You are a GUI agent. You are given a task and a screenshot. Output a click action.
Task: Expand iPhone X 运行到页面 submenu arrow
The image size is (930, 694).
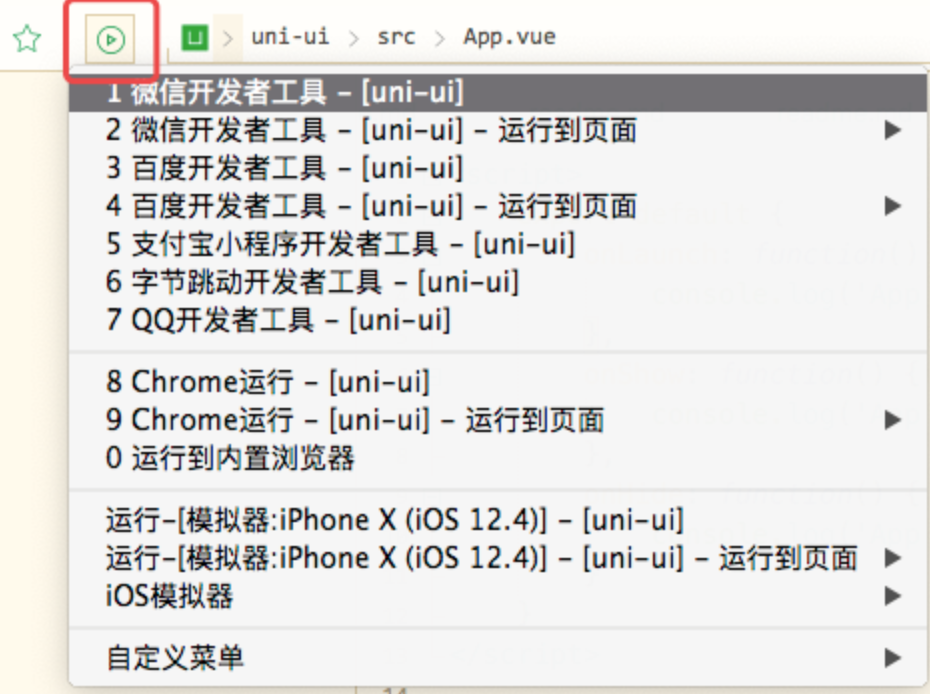(x=892, y=558)
